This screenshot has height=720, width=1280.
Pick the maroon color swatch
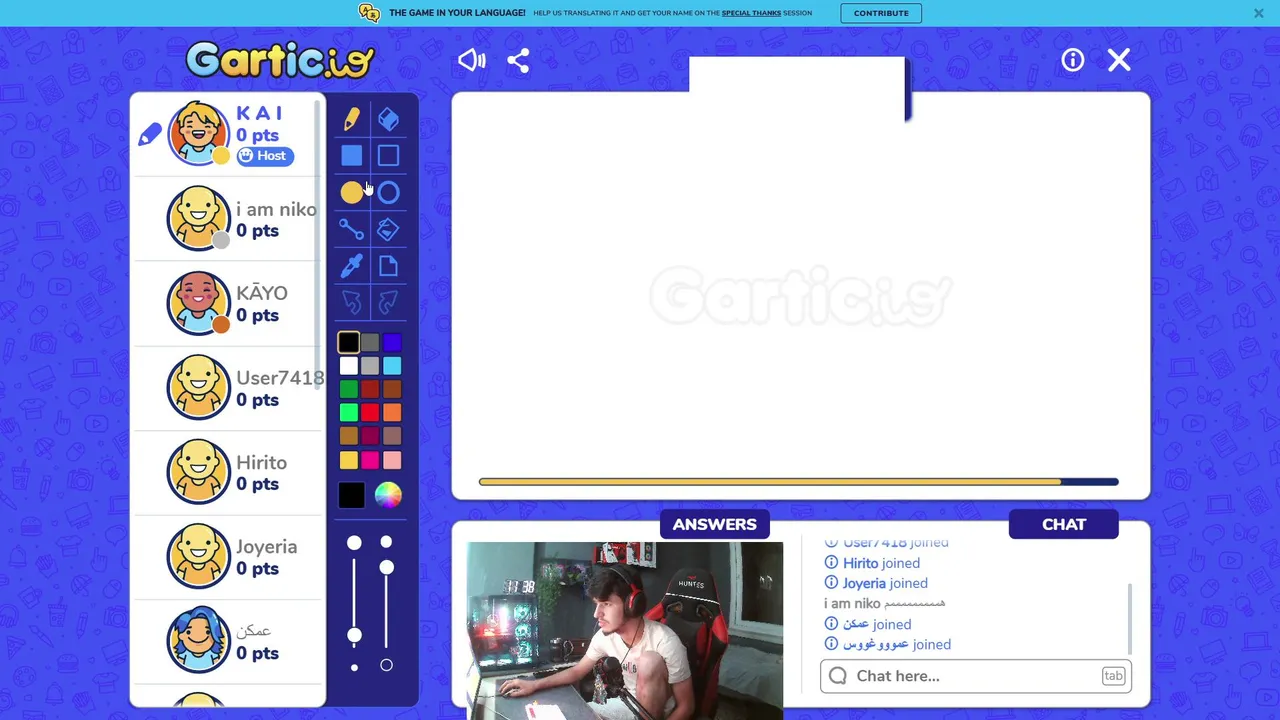point(370,436)
